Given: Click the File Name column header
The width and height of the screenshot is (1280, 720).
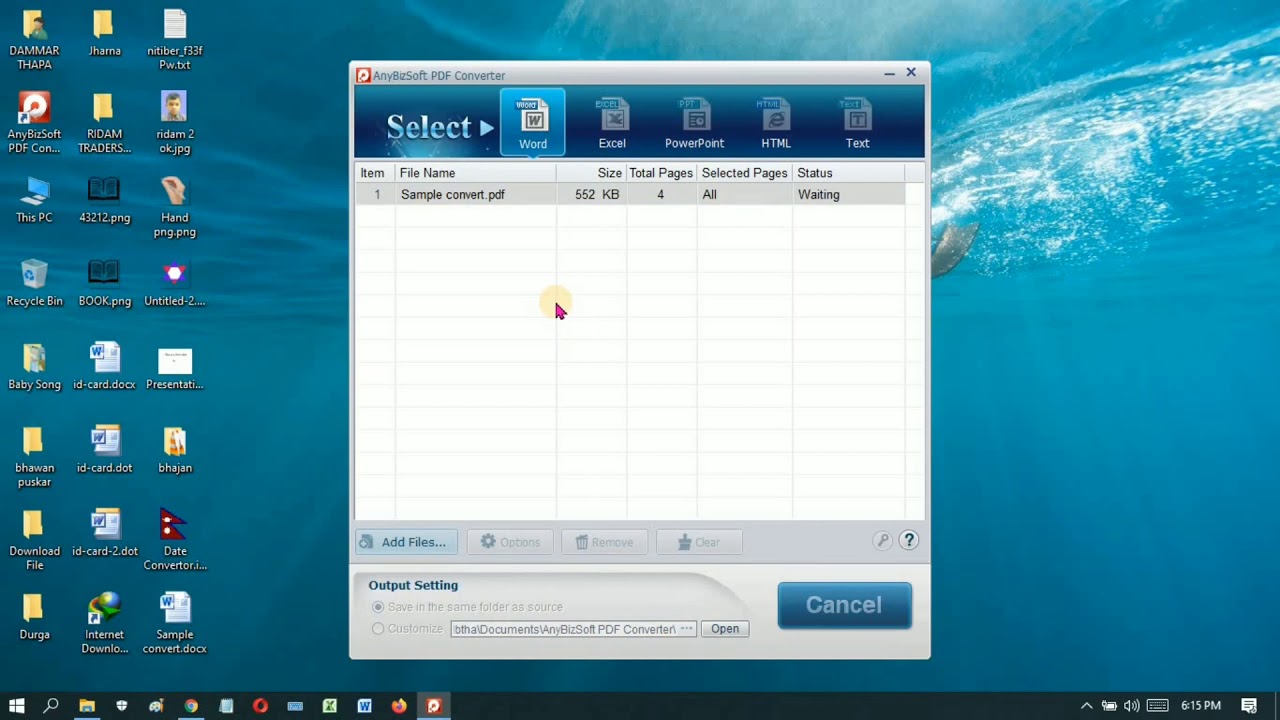Looking at the screenshot, I should (x=476, y=173).
